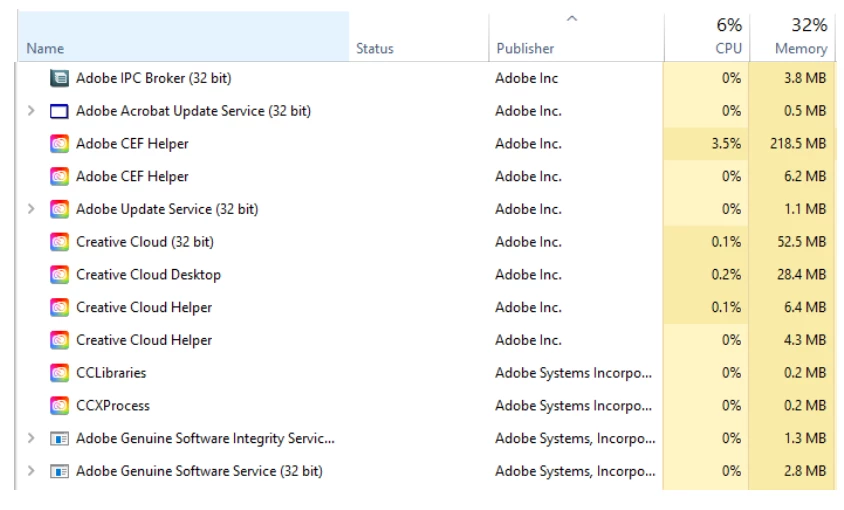This screenshot has height=510, width=844.
Task: Click icon of Adobe CEF Helper using 3.5% CPU
Action: pos(59,144)
